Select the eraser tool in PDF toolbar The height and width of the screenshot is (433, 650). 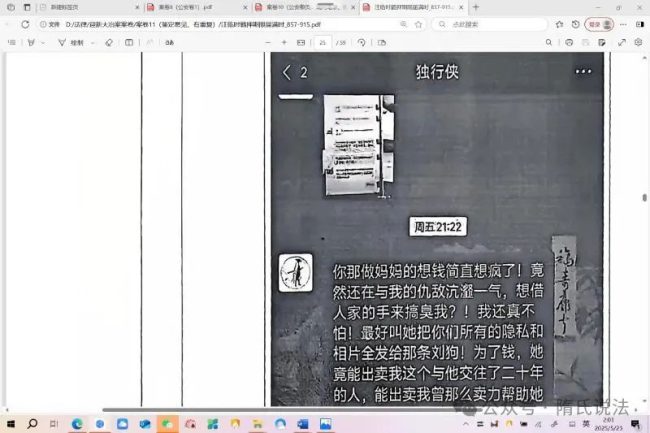[108, 43]
